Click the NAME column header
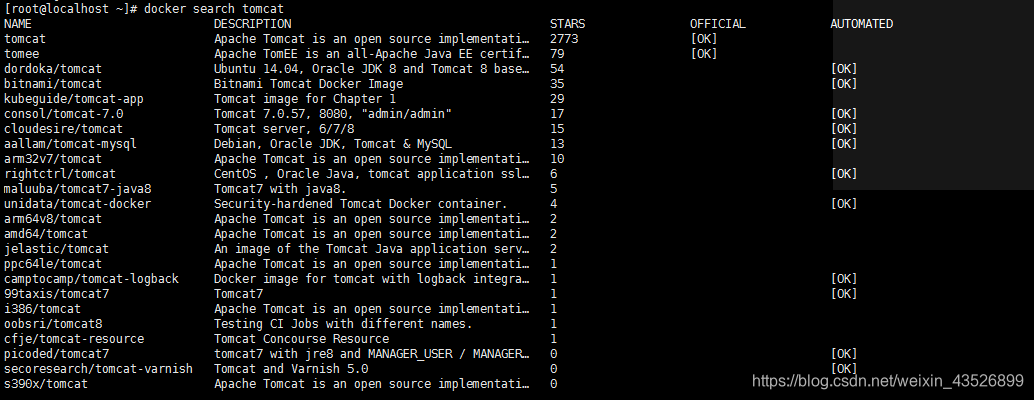This screenshot has width=1034, height=400. click(x=18, y=24)
